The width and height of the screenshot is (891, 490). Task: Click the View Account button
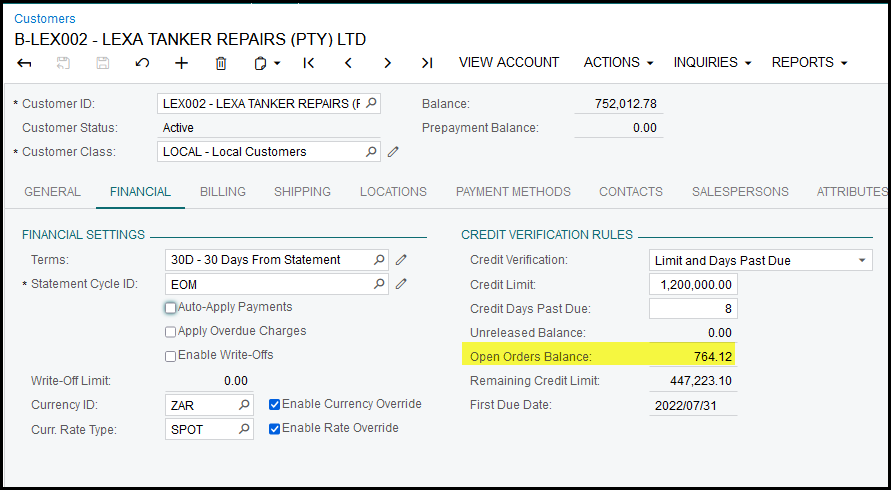click(x=509, y=63)
